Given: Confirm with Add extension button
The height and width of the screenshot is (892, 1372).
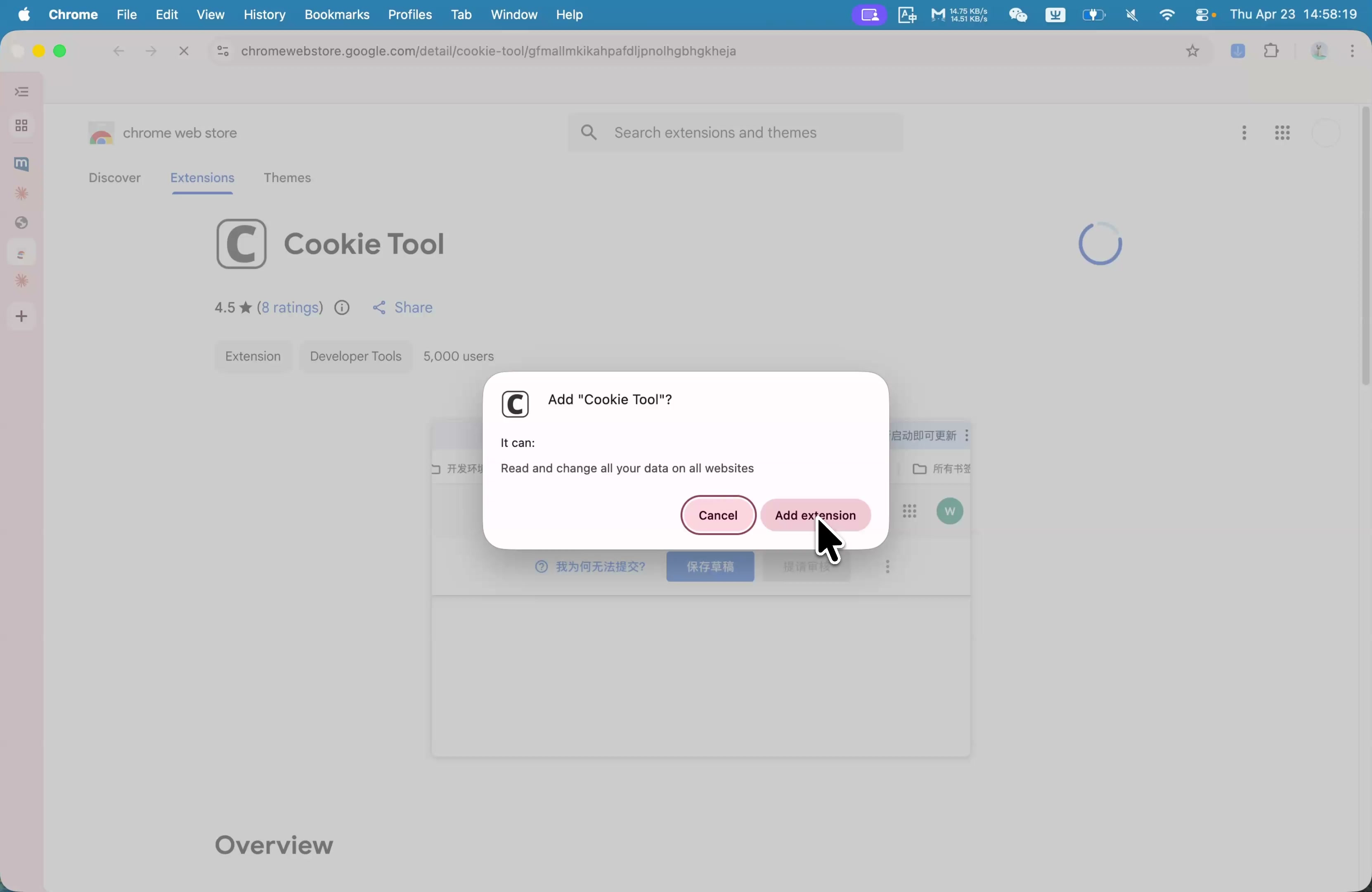Looking at the screenshot, I should (815, 515).
